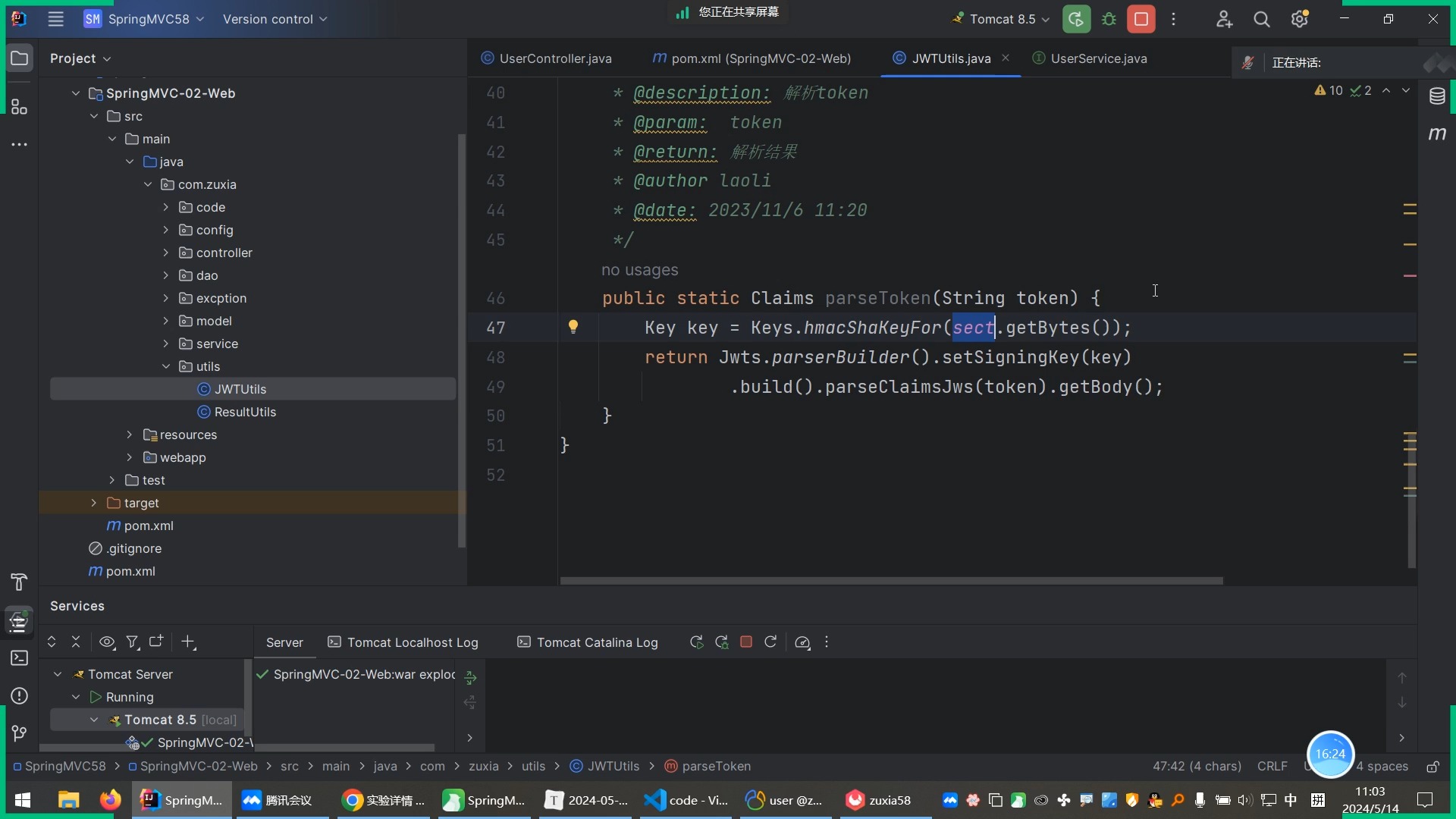Expand the service package
The height and width of the screenshot is (819, 1456).
point(165,344)
